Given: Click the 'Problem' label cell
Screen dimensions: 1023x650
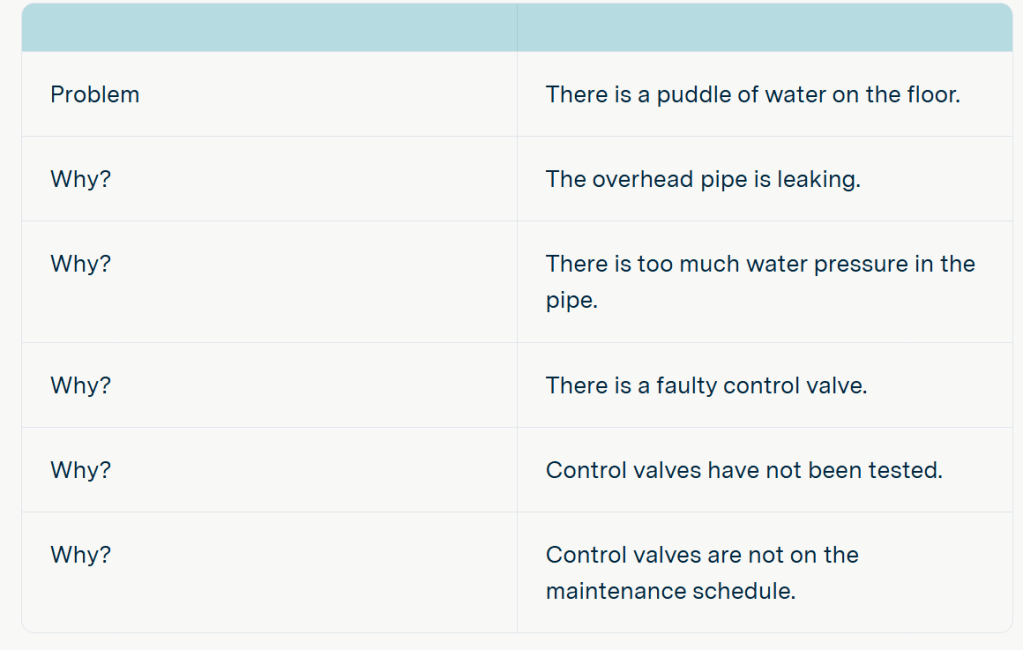Looking at the screenshot, I should point(95,95).
